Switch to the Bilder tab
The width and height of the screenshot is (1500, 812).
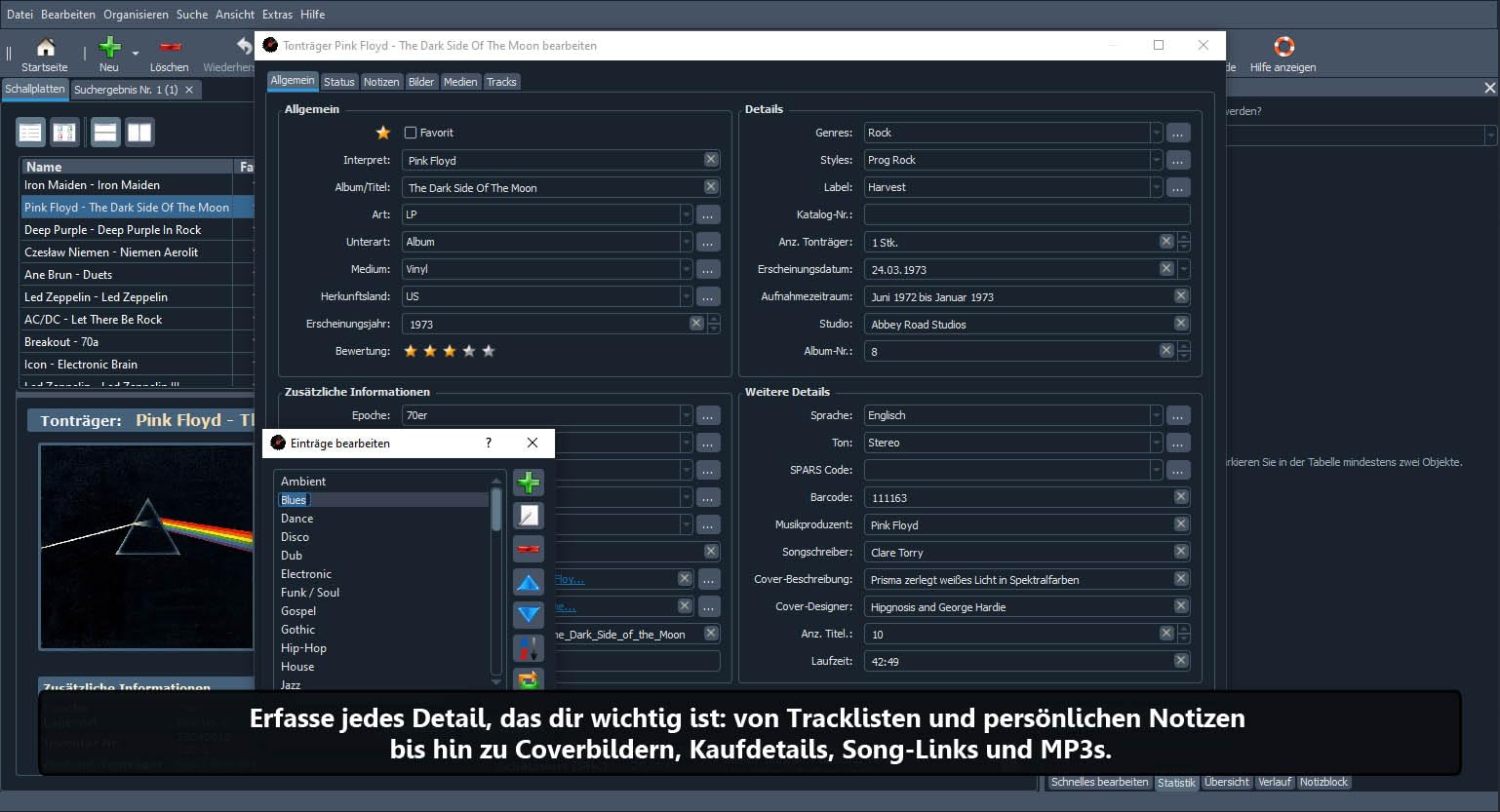(x=421, y=82)
